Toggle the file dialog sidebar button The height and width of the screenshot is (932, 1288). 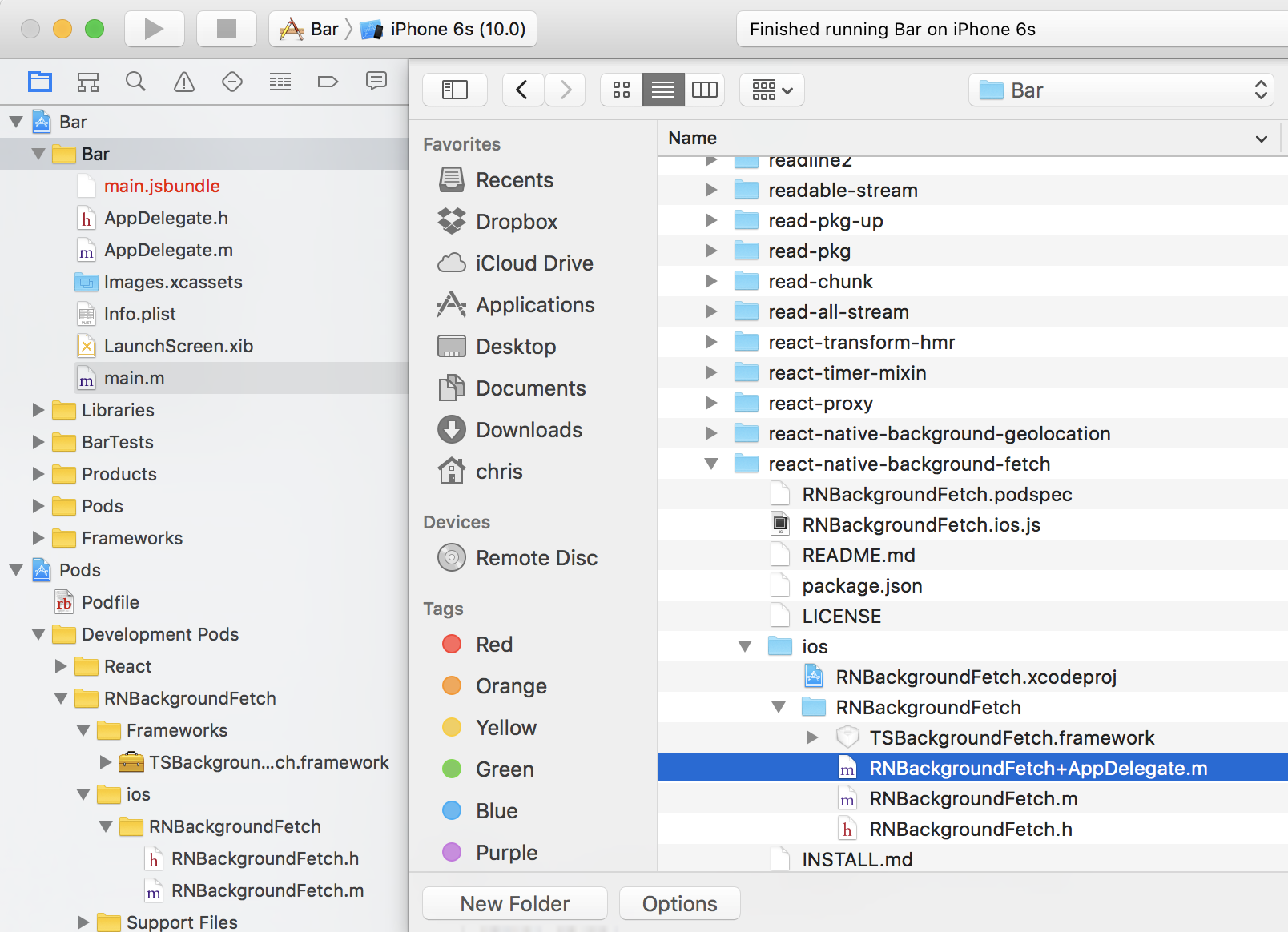coord(455,90)
